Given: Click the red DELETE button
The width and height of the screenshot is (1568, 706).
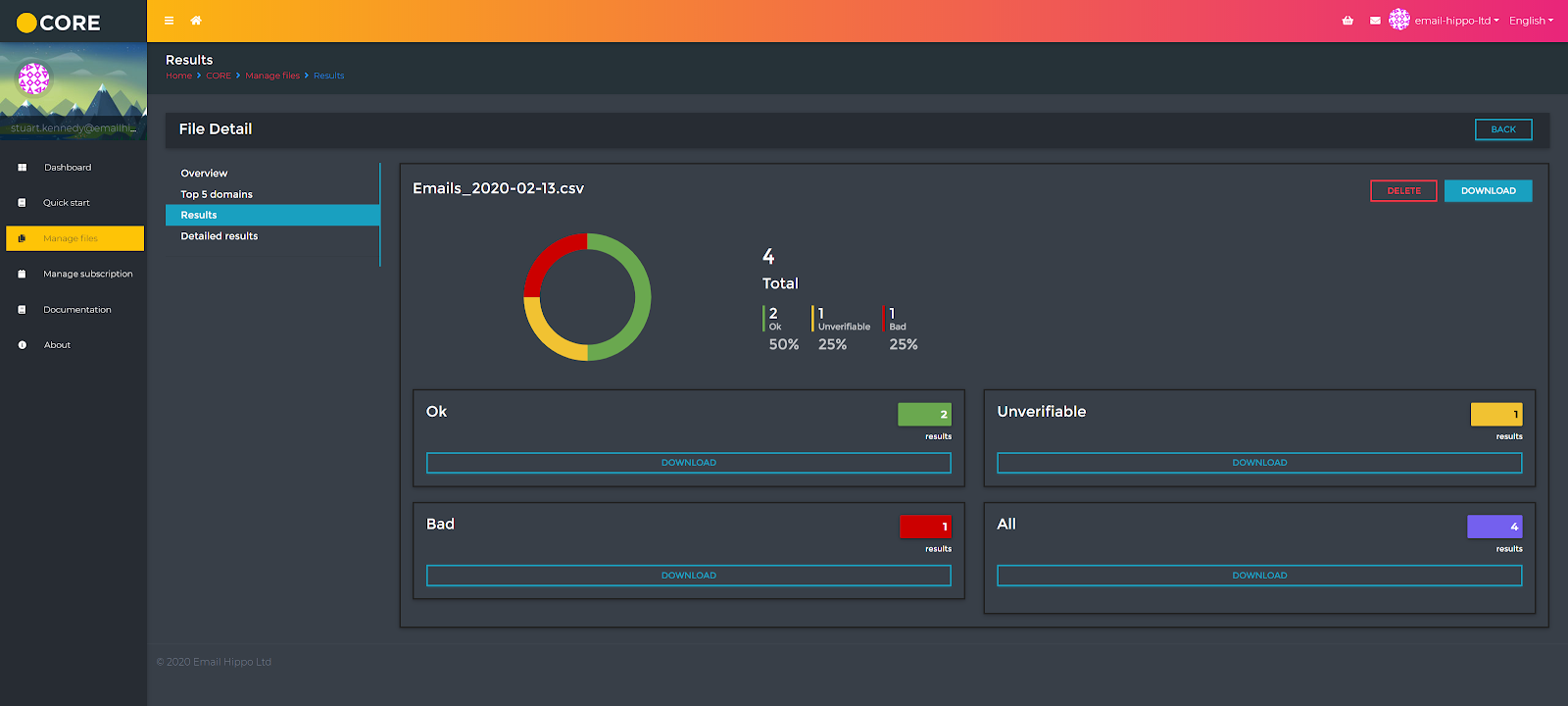Looking at the screenshot, I should coord(1403,191).
